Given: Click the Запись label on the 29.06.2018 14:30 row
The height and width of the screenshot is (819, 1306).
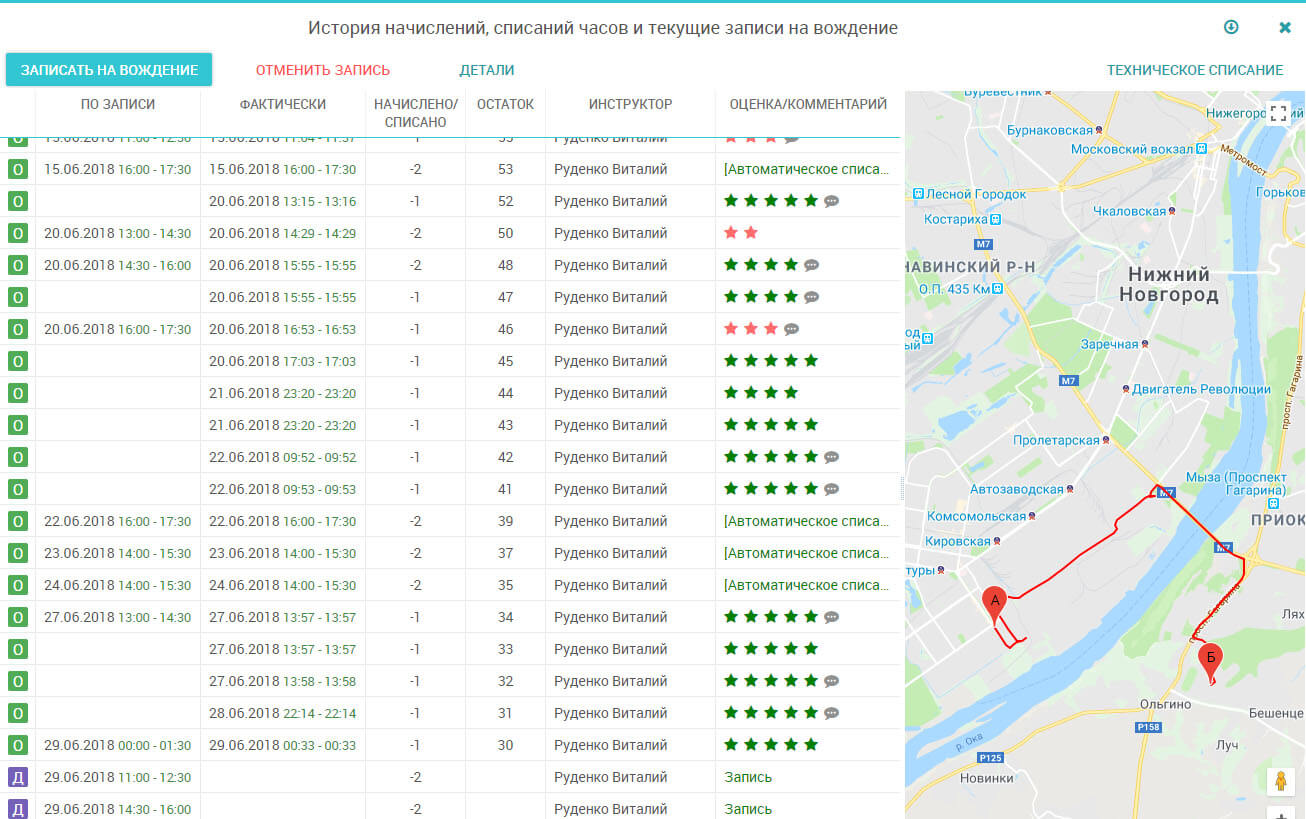Looking at the screenshot, I should (x=748, y=809).
